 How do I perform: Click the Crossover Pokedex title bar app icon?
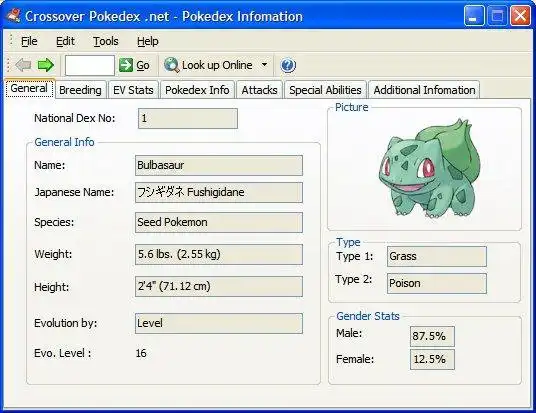click(x=14, y=16)
